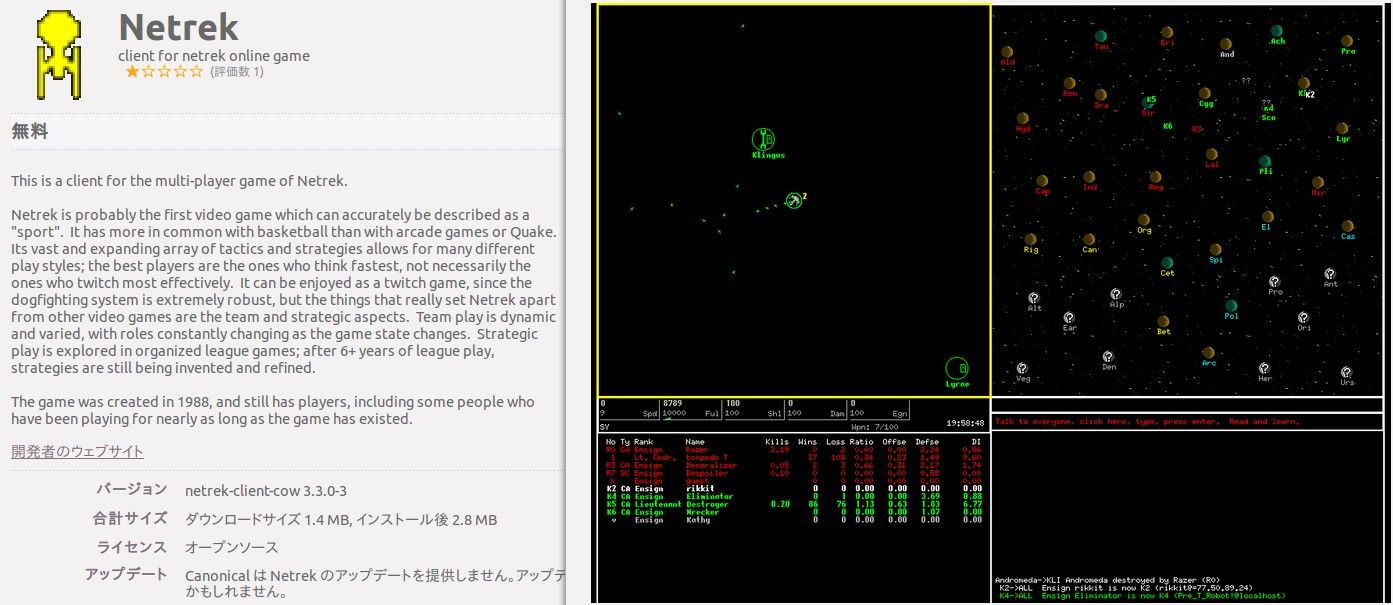Select the El planet on galaxy map
This screenshot has height=605, width=1393.
1266,216
